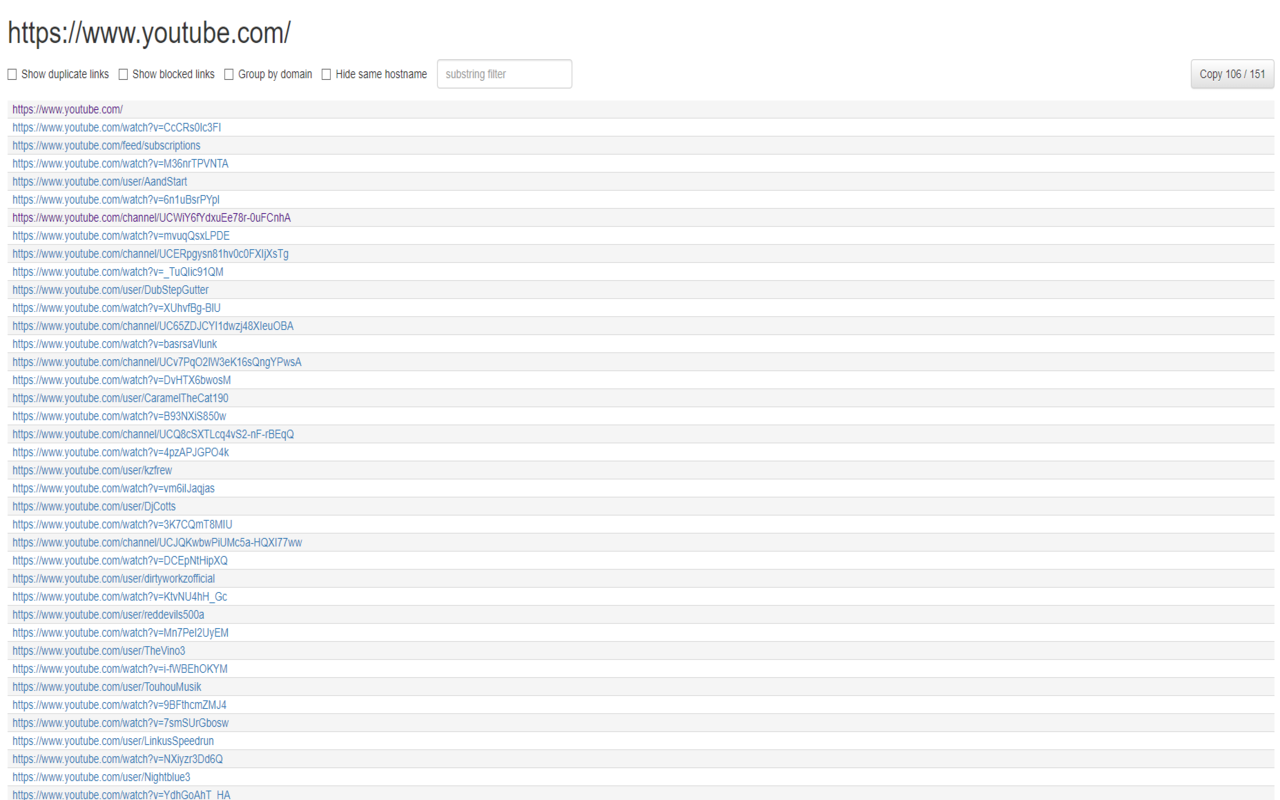This screenshot has width=1280, height=800.
Task: Visit the user/dirtyworkzofficial link
Action: tap(114, 578)
